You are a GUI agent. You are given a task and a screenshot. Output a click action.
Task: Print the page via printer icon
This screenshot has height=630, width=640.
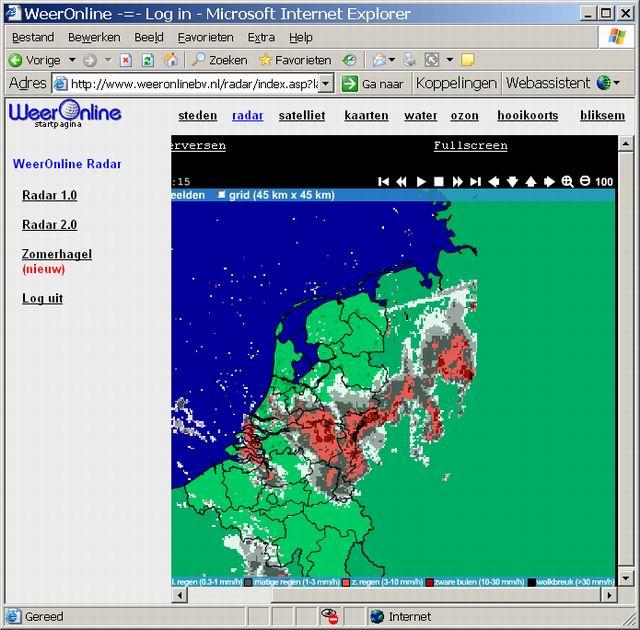[x=409, y=60]
